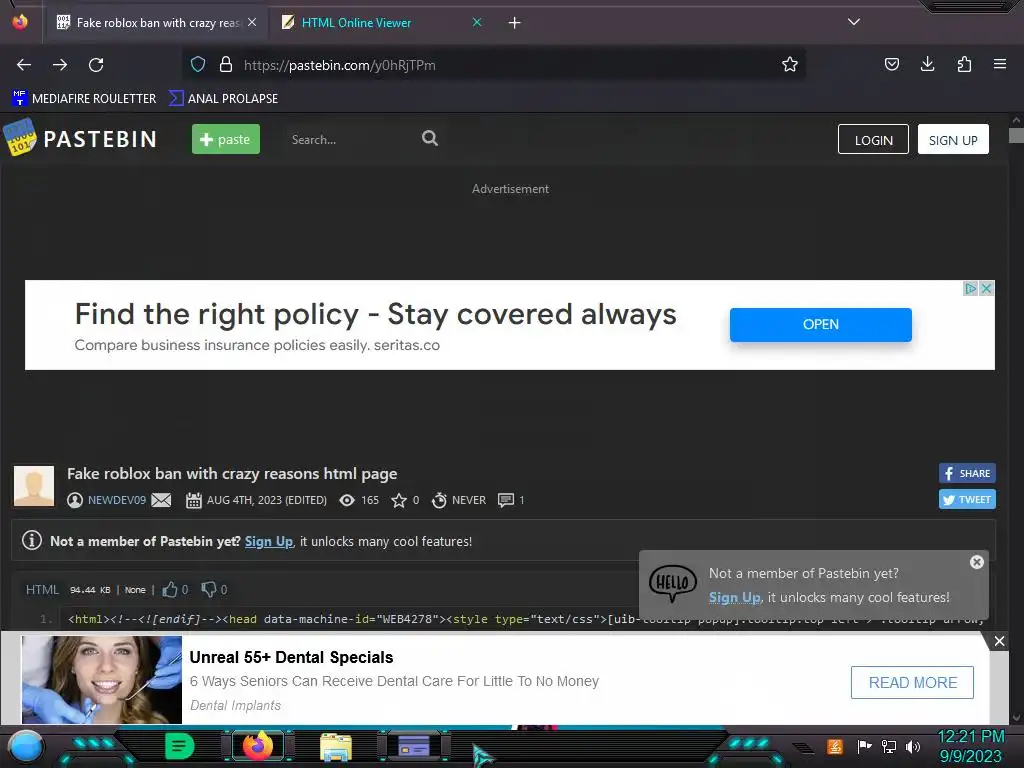The height and width of the screenshot is (768, 1024).
Task: Click the HTML syntax label
Action: [x=42, y=590]
